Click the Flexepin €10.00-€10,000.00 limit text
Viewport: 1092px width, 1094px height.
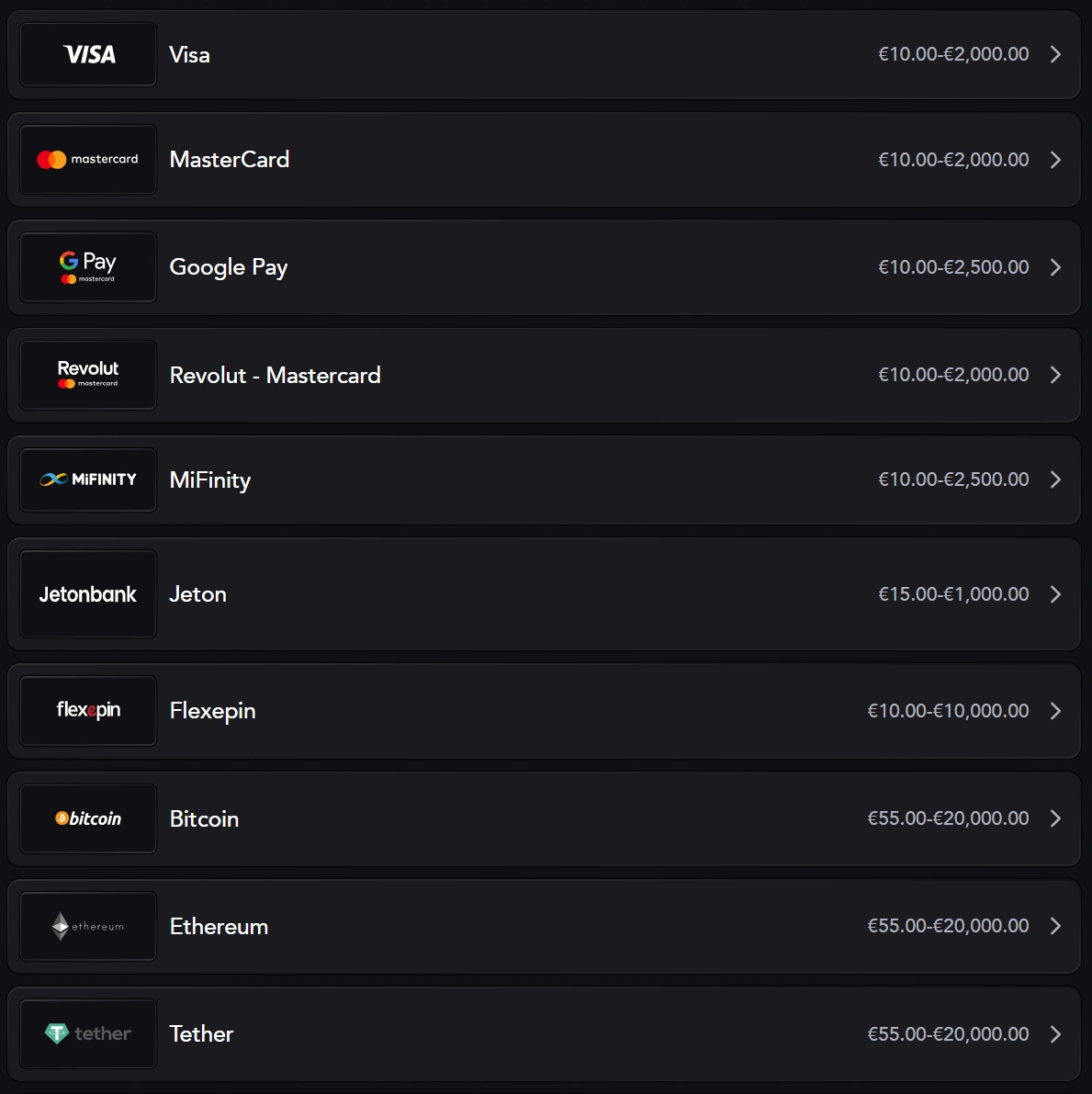tap(948, 711)
